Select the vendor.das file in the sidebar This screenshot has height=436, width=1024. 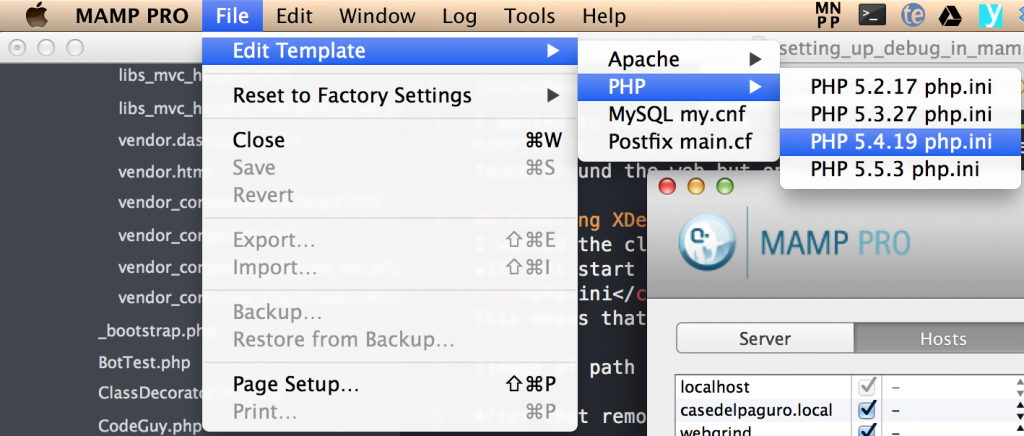(x=161, y=140)
